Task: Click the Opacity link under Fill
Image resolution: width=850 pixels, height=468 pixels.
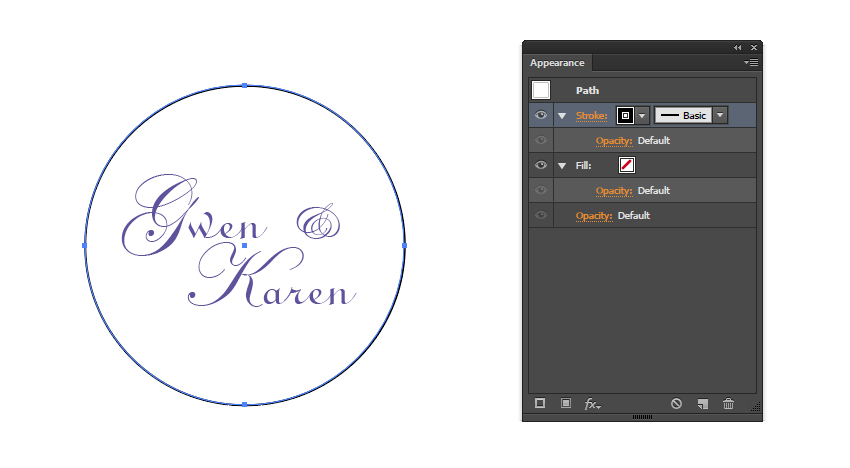Action: click(614, 191)
